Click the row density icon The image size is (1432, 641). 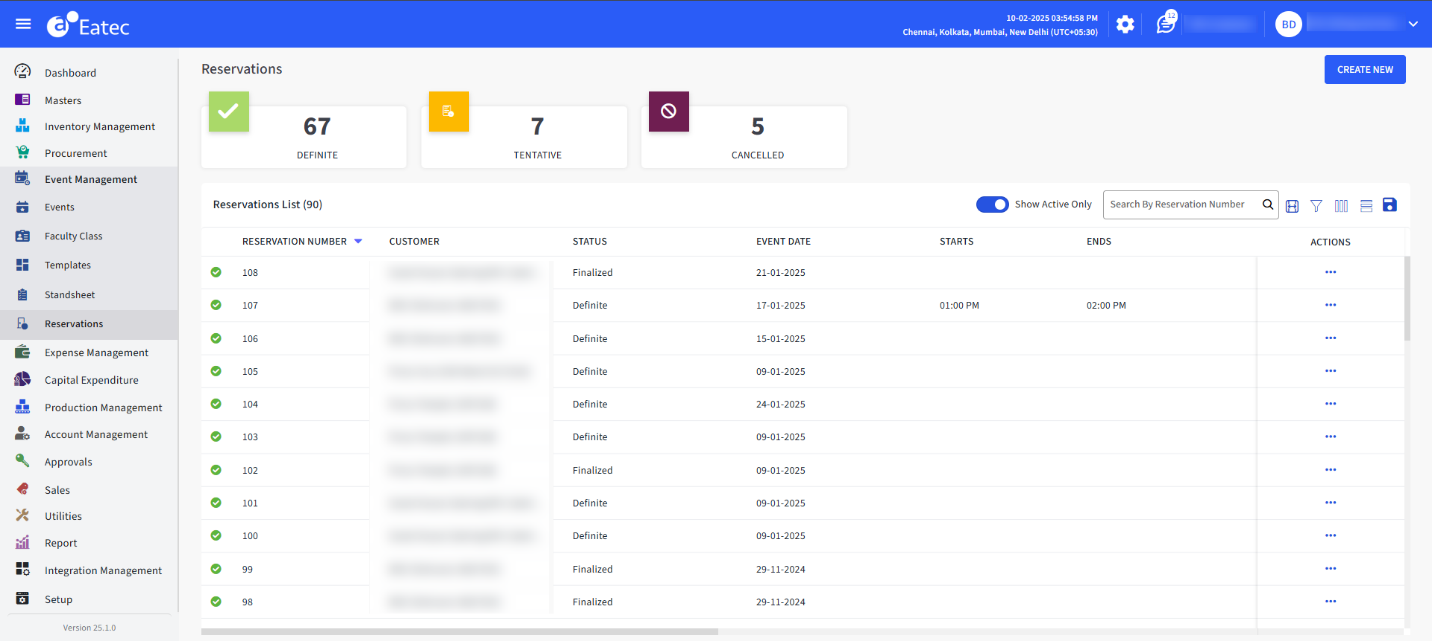[x=1365, y=205]
